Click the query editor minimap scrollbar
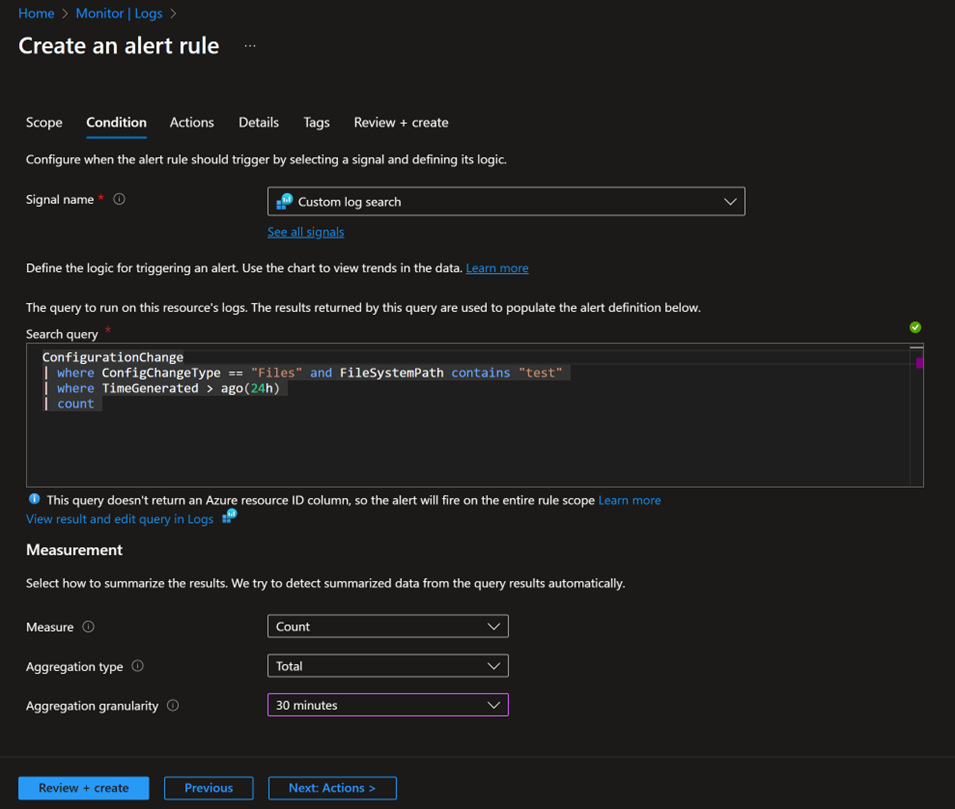 917,415
